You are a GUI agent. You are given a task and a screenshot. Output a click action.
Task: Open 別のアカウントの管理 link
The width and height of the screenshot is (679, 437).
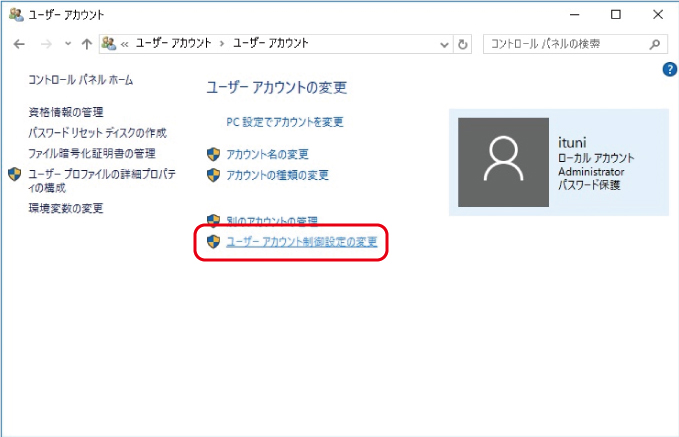(x=272, y=221)
